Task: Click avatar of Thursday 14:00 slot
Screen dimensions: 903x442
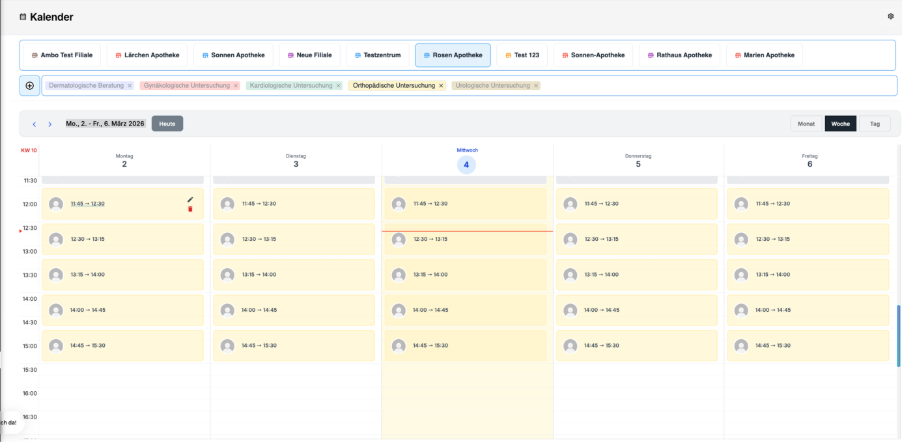Action: (x=570, y=310)
